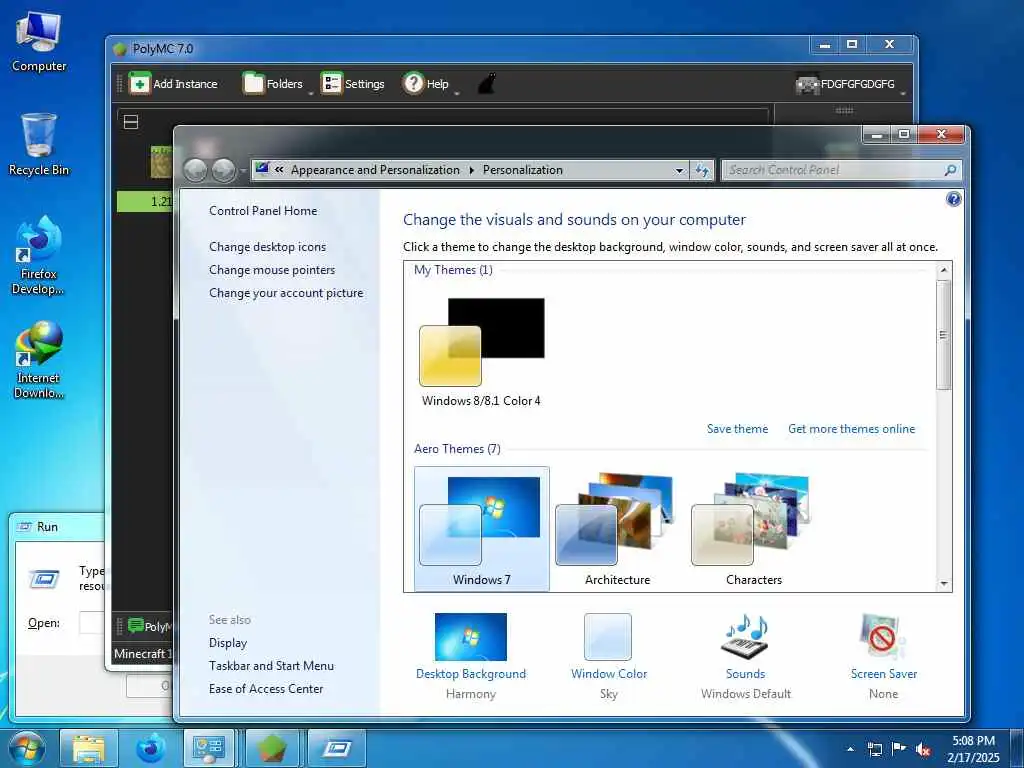This screenshot has height=768, width=1024.
Task: Click the back navigation arrow in Control Panel
Action: point(195,170)
